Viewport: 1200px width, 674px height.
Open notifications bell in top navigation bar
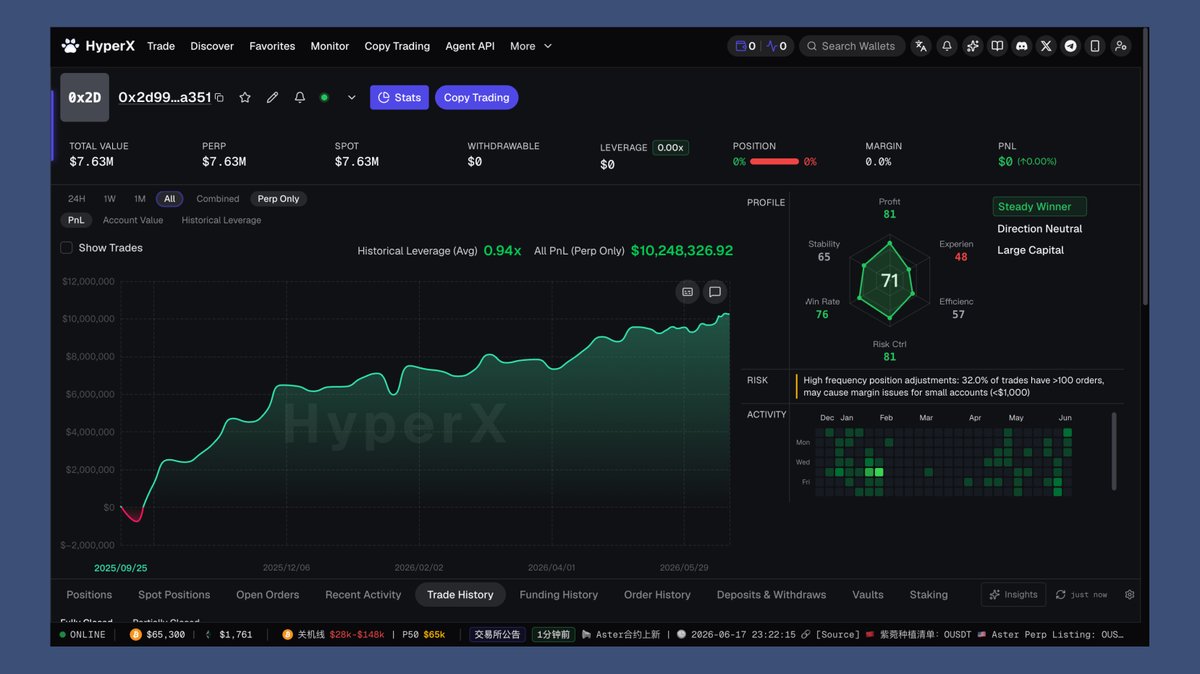pos(946,46)
